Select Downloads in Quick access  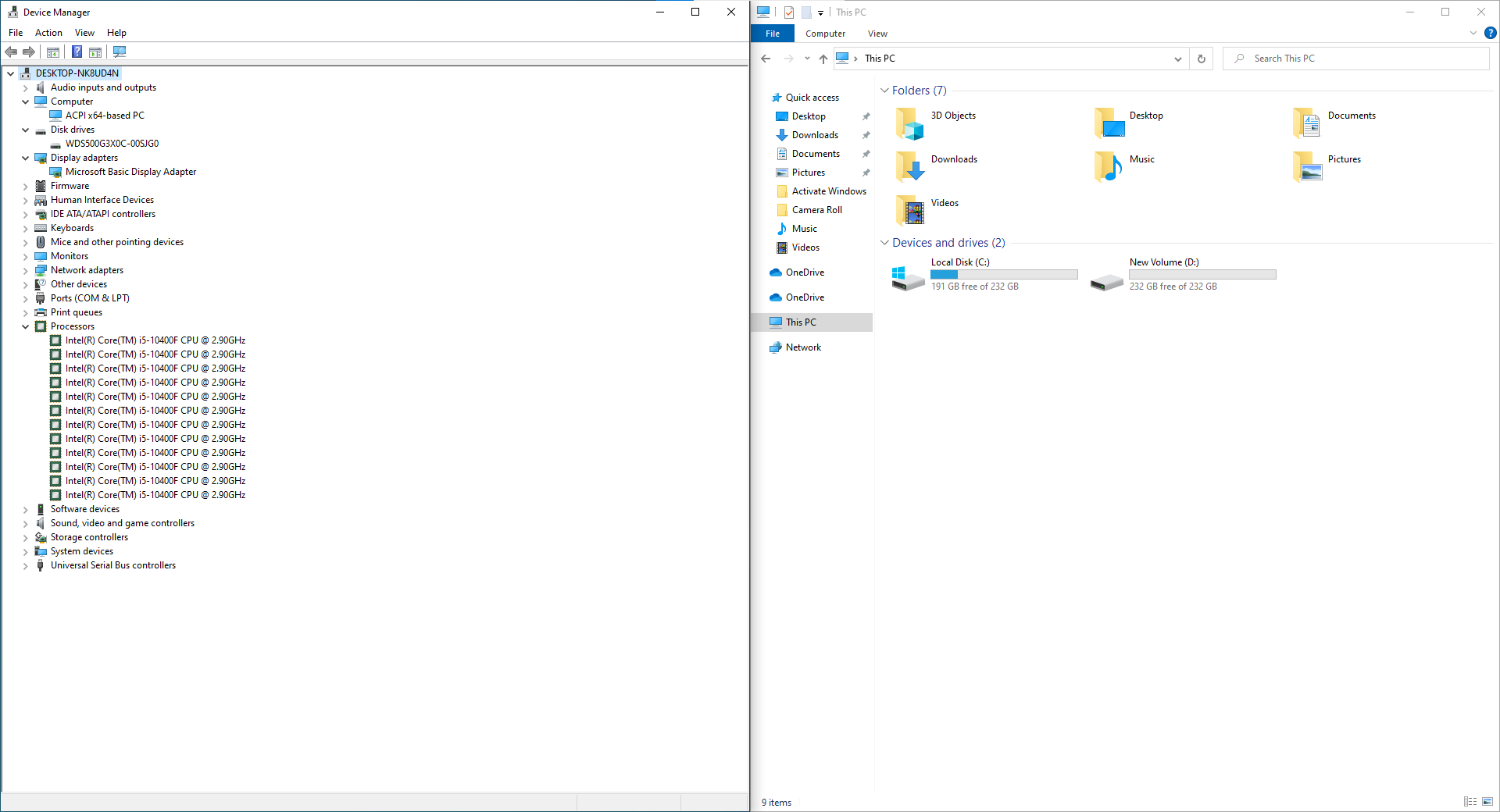[x=815, y=135]
